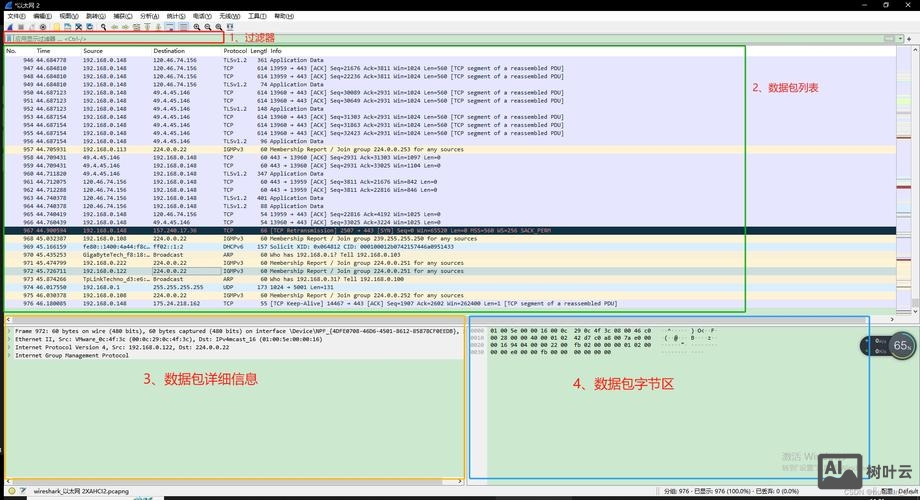Viewport: 920px width, 500px height.
Task: Sort packets by Protocol column header
Action: [x=235, y=51]
